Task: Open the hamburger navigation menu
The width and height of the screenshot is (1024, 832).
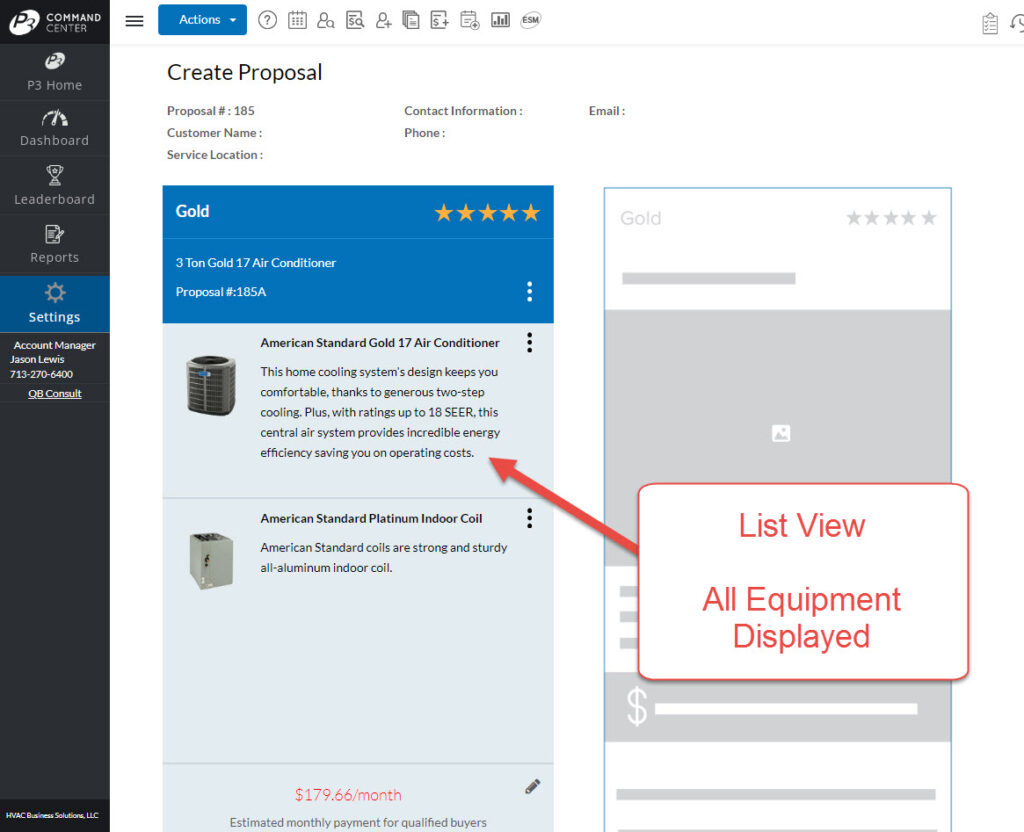Action: 134,19
